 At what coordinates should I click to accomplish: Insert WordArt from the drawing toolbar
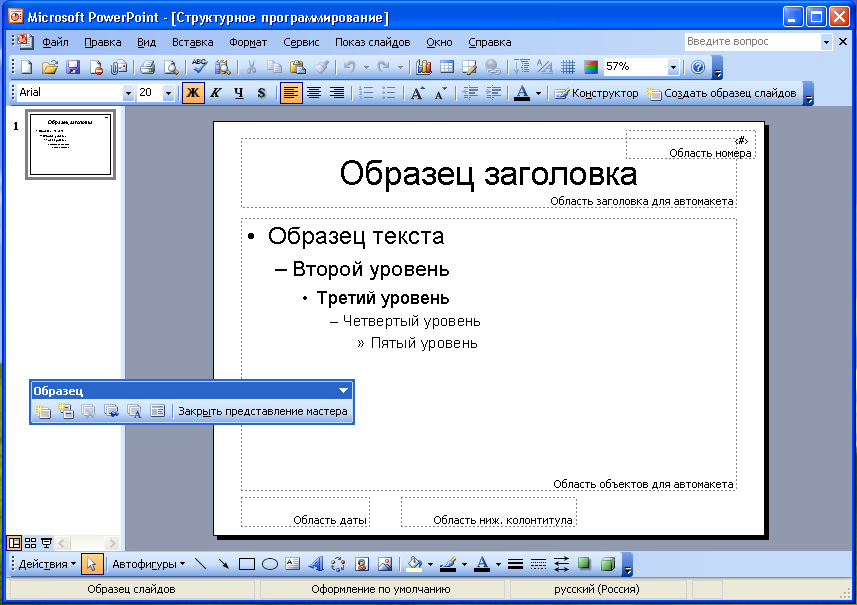[316, 564]
